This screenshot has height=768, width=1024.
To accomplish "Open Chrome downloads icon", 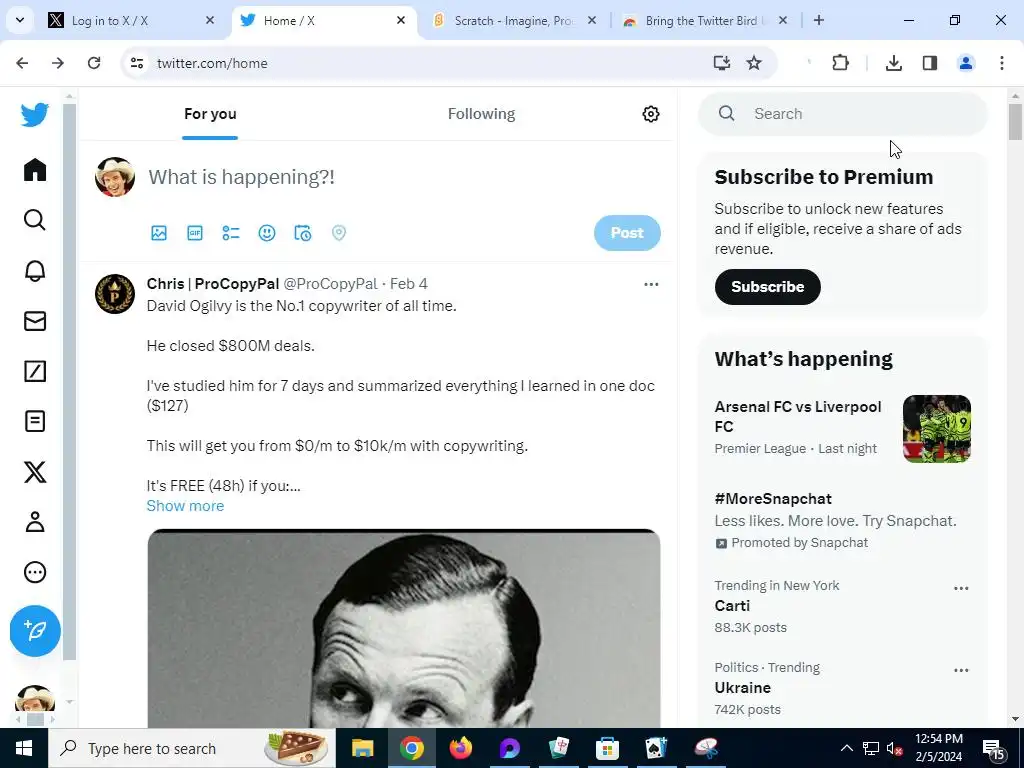I will [x=893, y=63].
